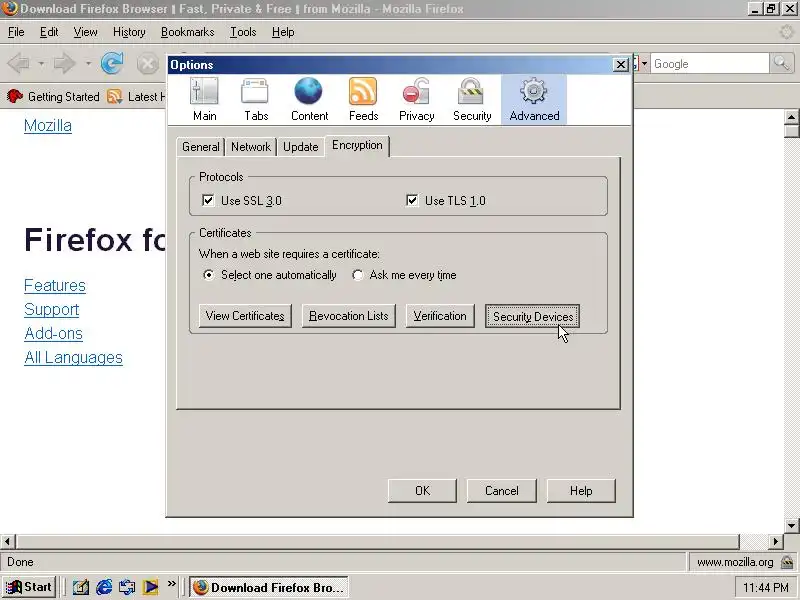Open the search engine dropdown arrow
The image size is (800, 600).
click(x=644, y=64)
